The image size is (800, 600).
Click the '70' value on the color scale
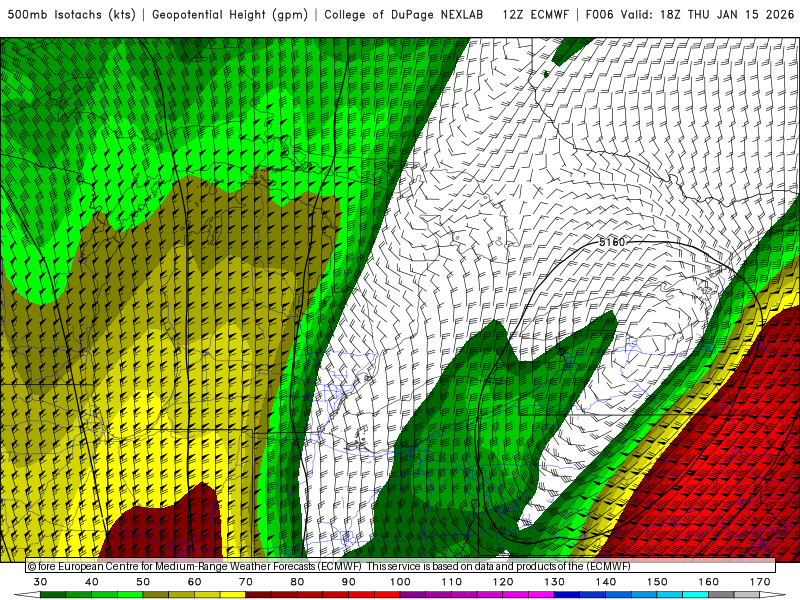click(246, 582)
